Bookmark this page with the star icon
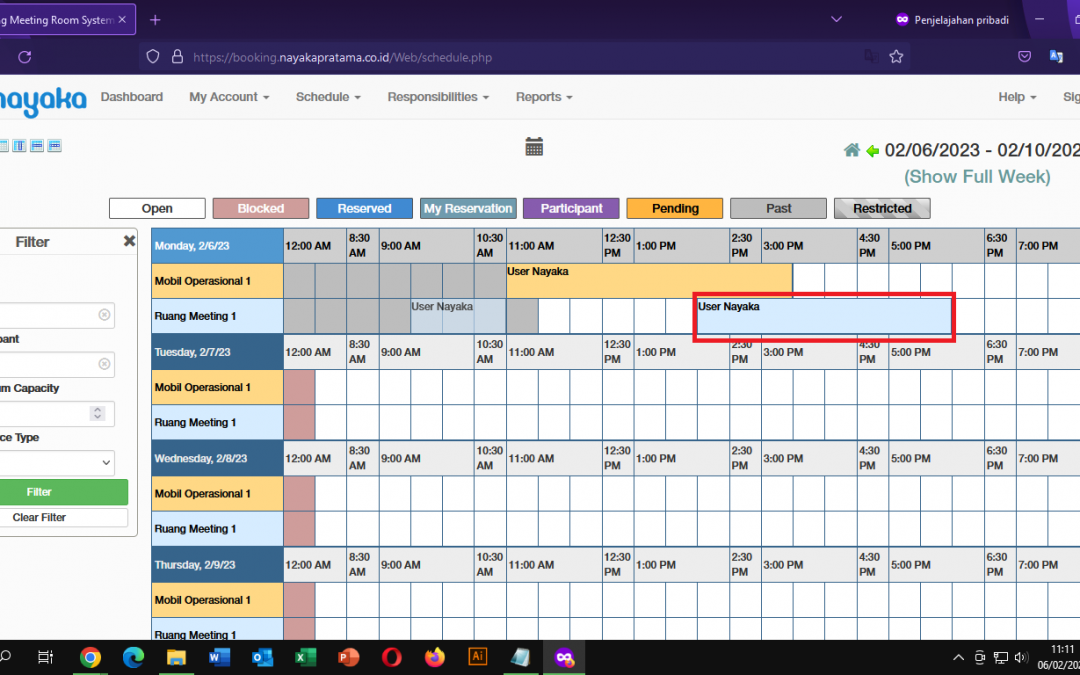This screenshot has width=1080, height=675. [896, 57]
